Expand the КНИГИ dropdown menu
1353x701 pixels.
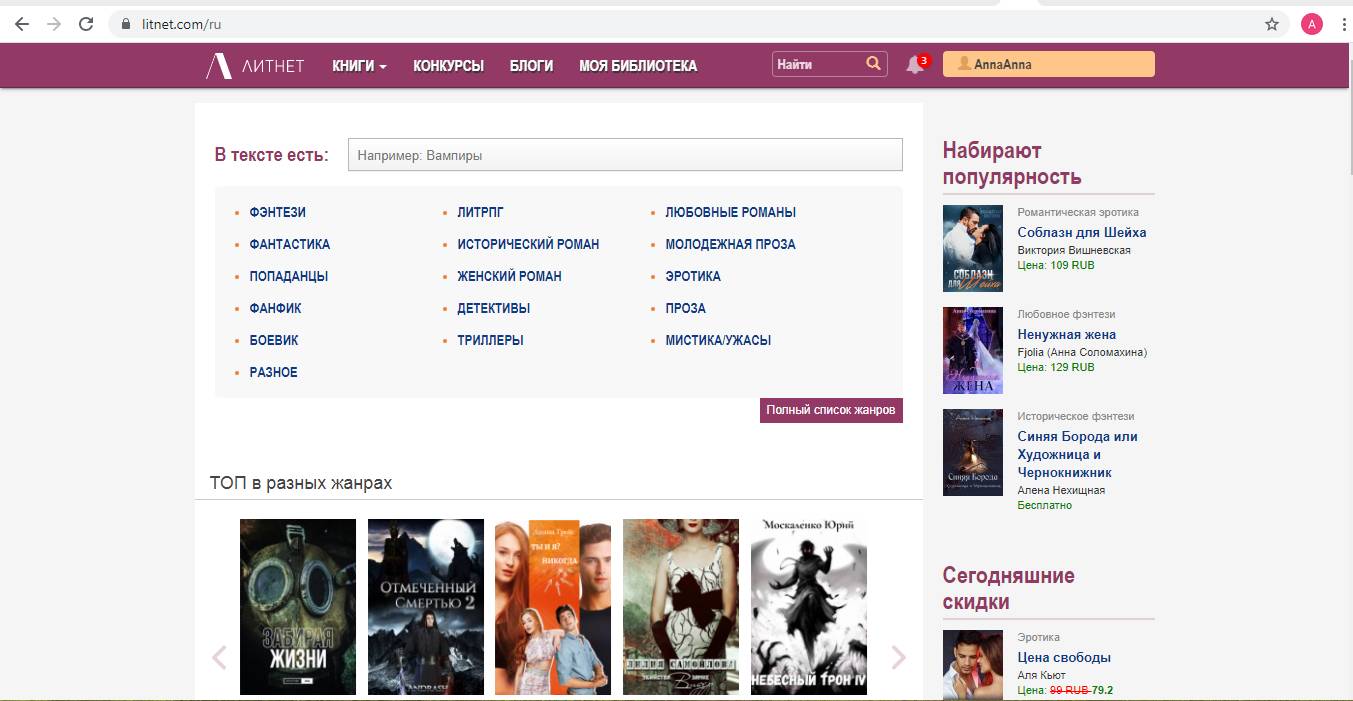pos(359,66)
